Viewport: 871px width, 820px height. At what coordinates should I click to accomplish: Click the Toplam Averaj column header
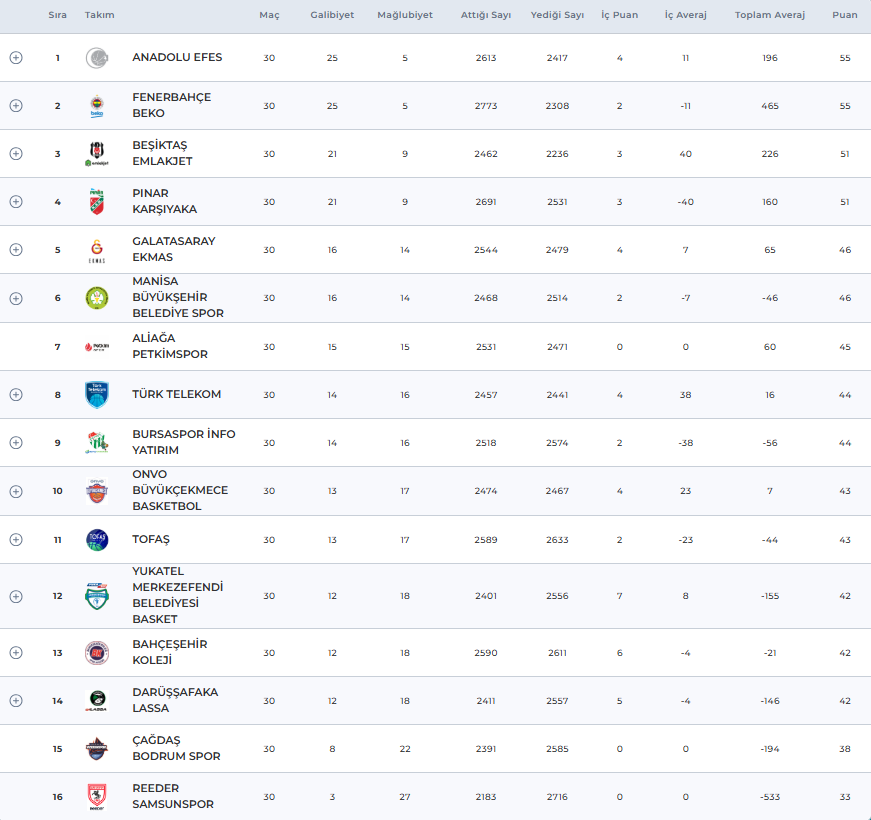[769, 16]
